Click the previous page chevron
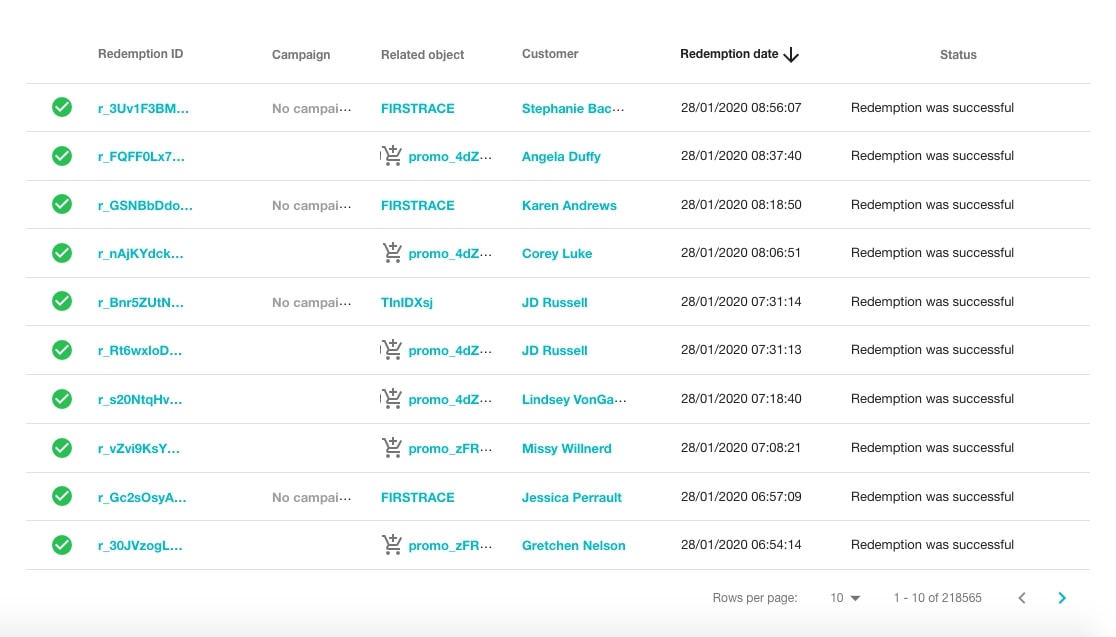Screen dimensions: 1116x637 (1021, 597)
